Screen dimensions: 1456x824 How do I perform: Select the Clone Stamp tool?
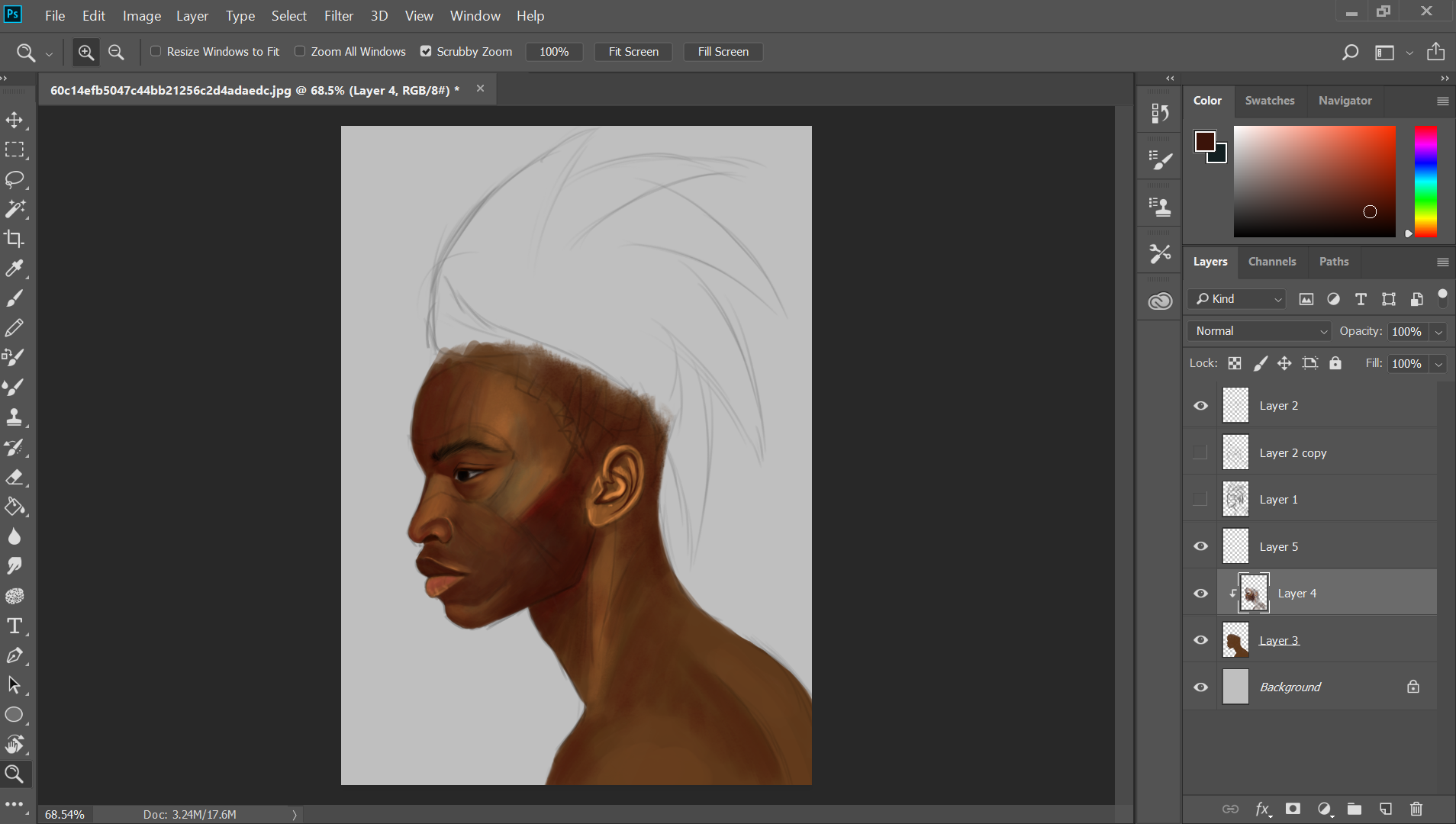[14, 417]
